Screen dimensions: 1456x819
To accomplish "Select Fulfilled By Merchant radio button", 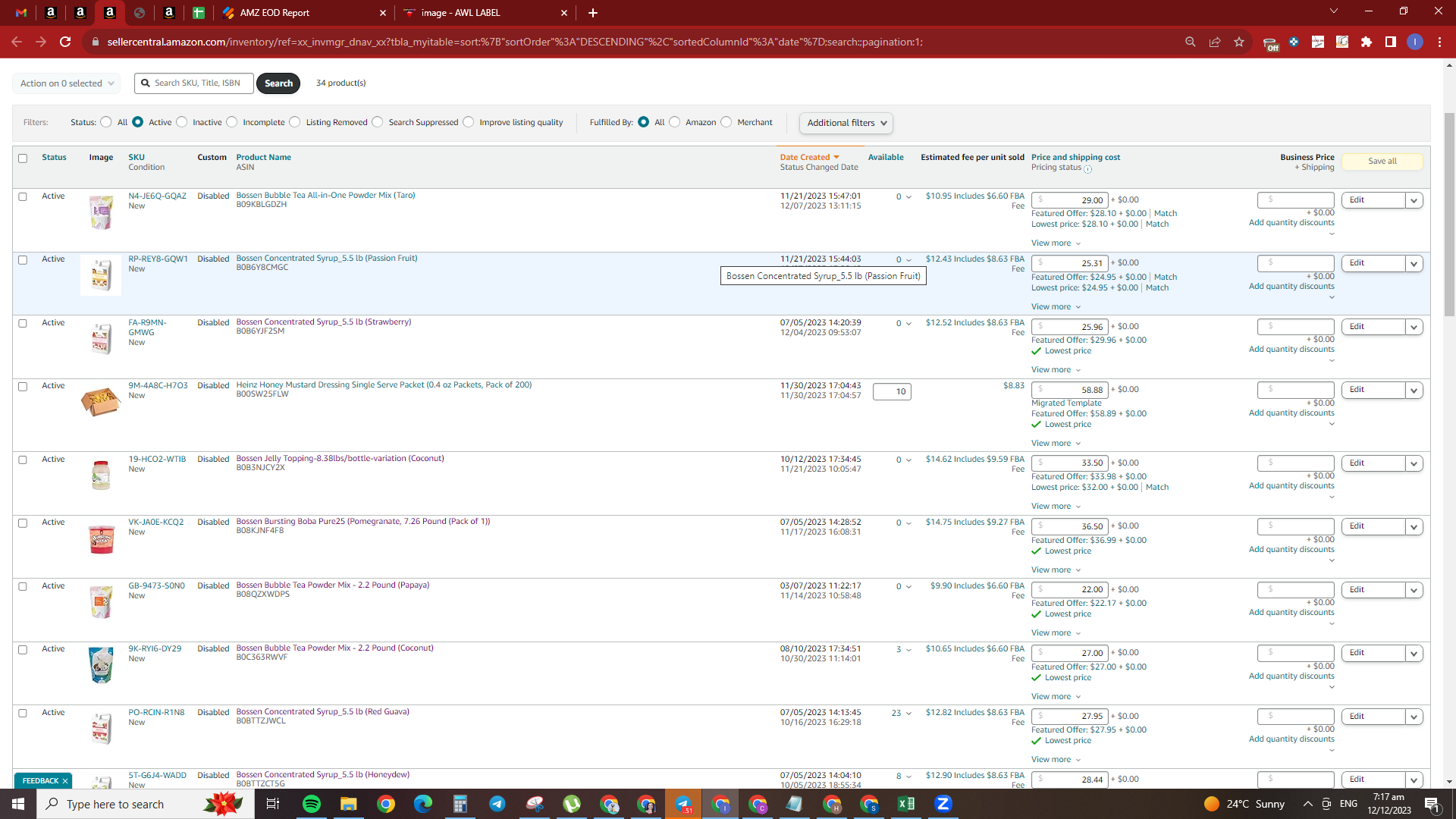I will click(x=726, y=122).
